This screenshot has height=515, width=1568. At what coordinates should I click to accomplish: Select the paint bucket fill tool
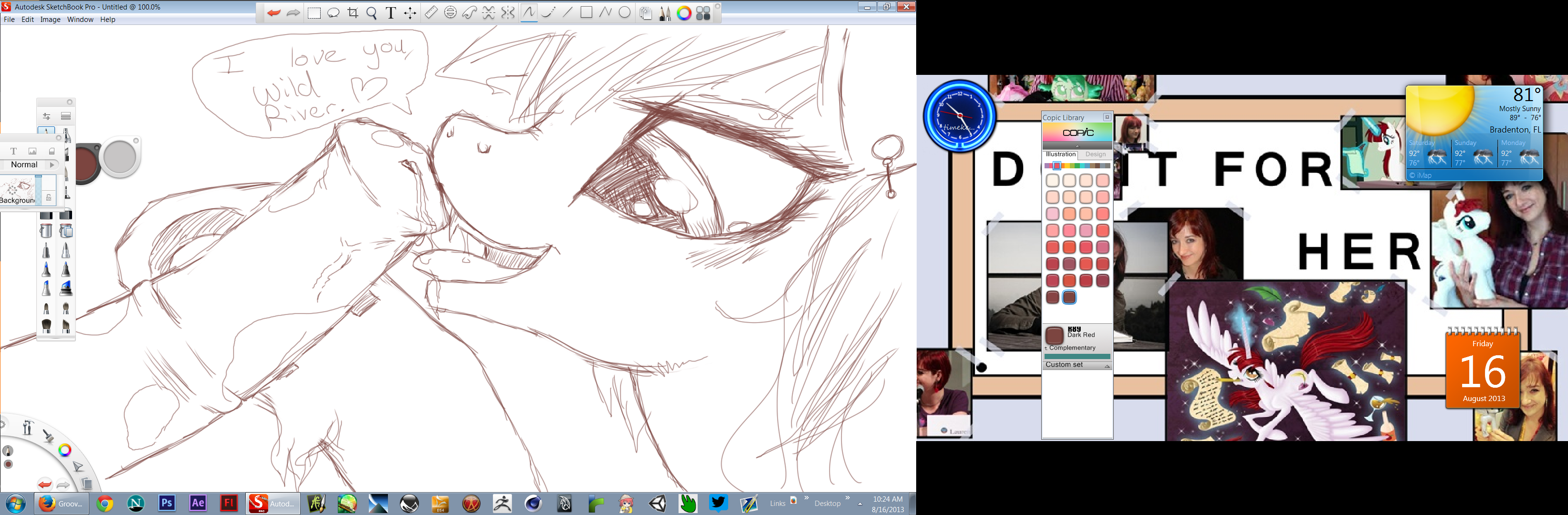[x=46, y=230]
